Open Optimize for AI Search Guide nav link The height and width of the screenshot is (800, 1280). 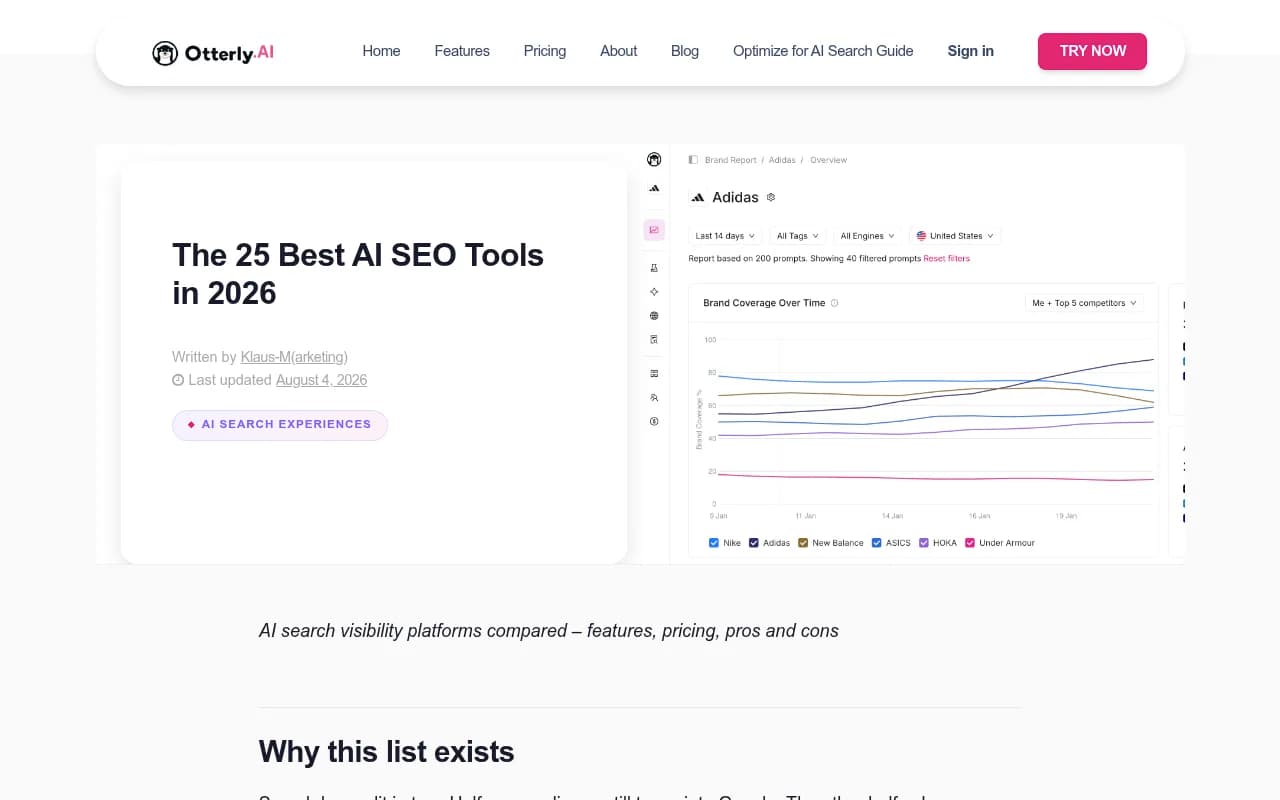coord(823,51)
